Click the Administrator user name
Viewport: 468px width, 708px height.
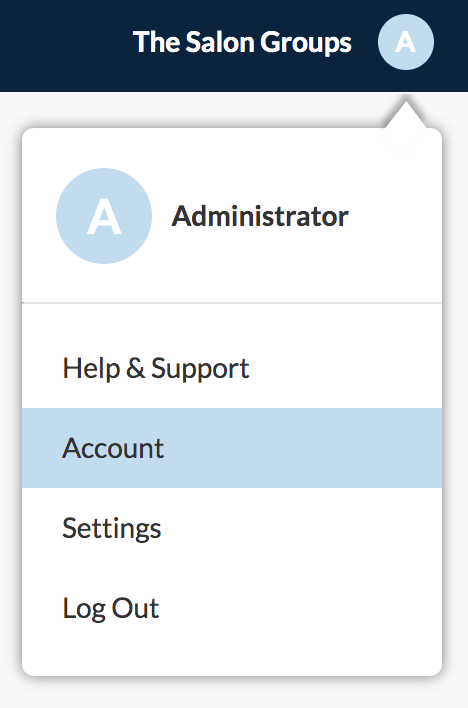[260, 216]
